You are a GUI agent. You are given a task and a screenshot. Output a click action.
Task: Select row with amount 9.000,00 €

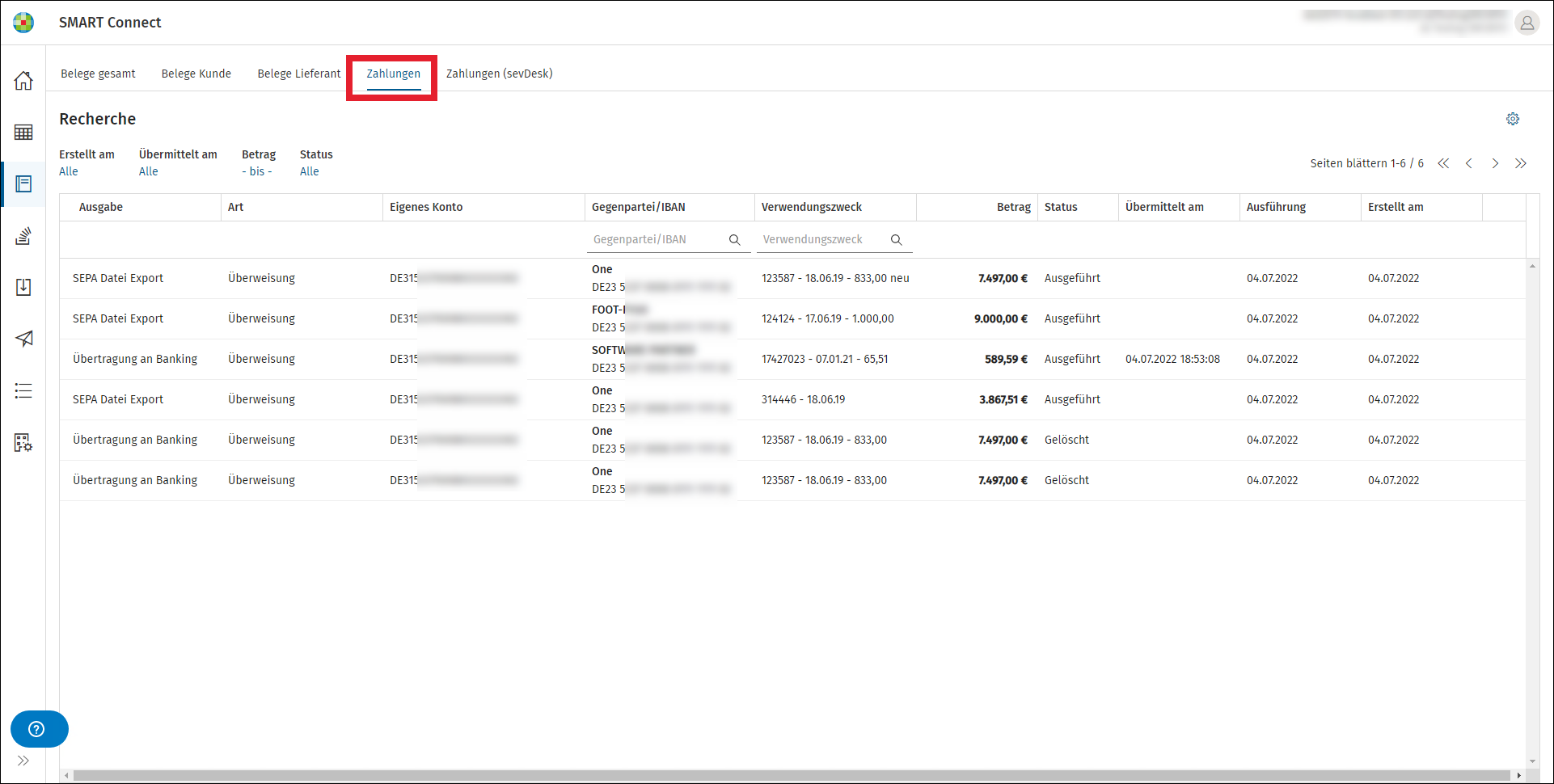point(792,318)
